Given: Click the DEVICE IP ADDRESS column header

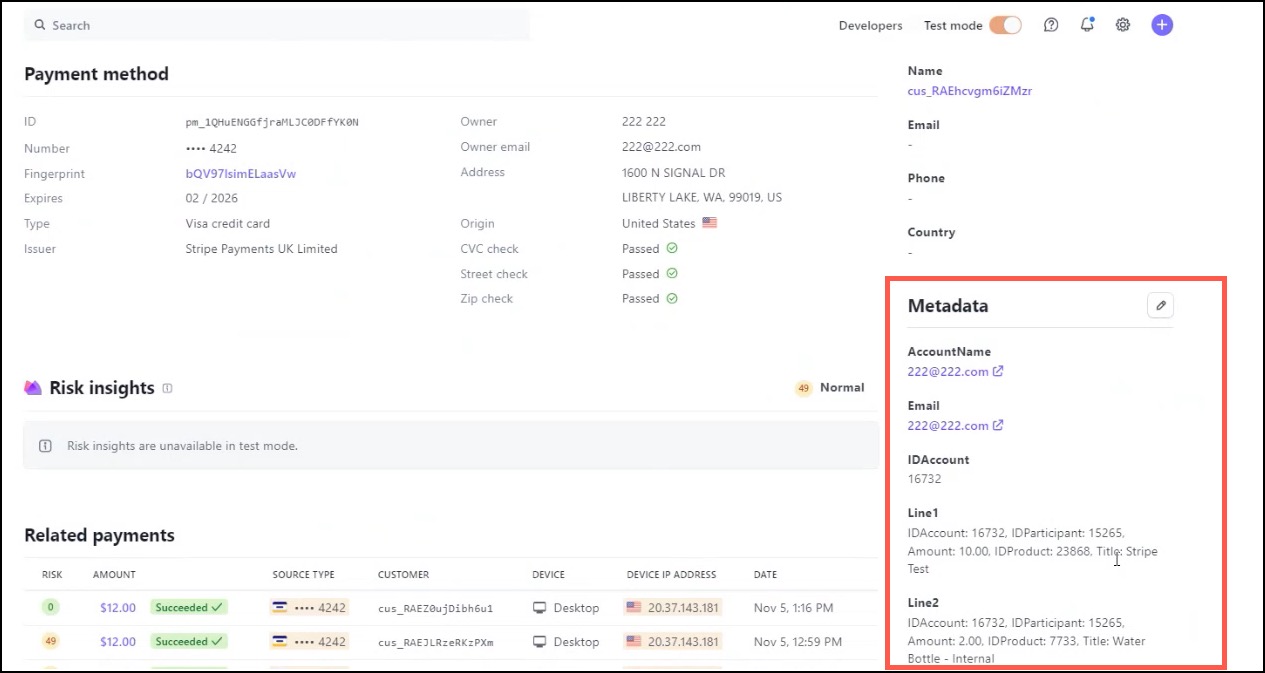Looking at the screenshot, I should coord(671,575).
